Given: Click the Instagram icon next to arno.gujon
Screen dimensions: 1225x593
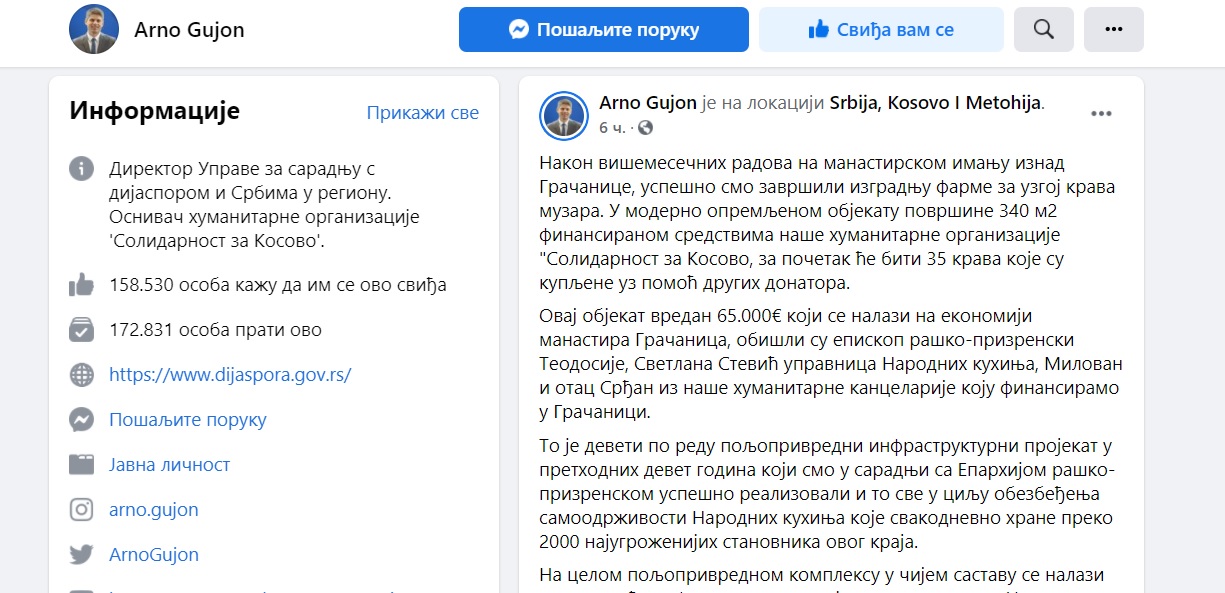Looking at the screenshot, I should point(82,510).
